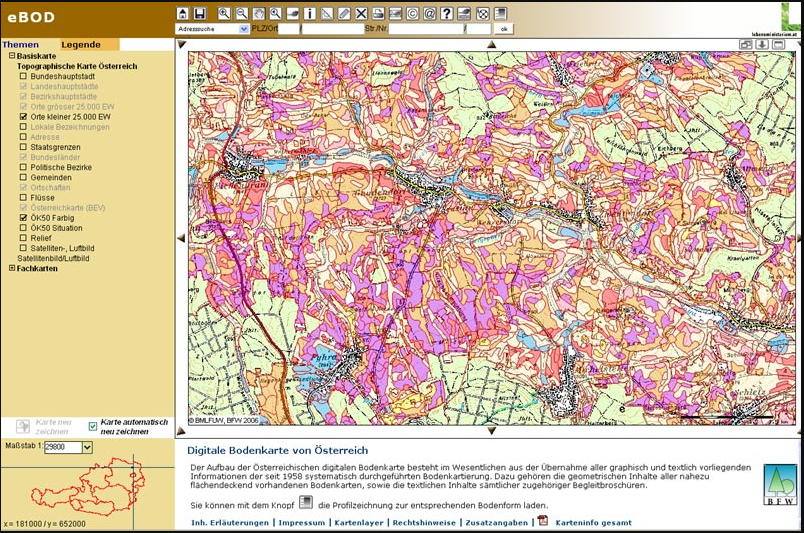Click the Str. street name input field
This screenshot has width=804, height=533.
[x=426, y=29]
